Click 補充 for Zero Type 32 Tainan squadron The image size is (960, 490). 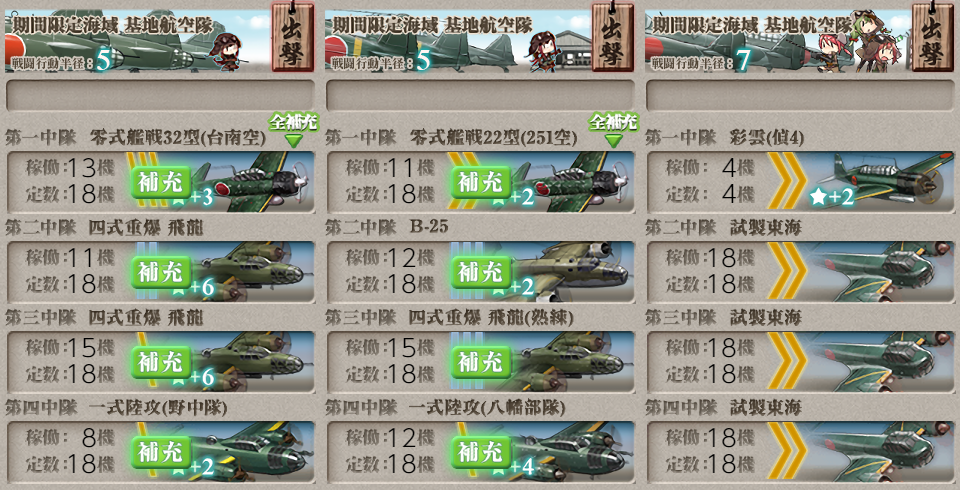click(x=160, y=182)
